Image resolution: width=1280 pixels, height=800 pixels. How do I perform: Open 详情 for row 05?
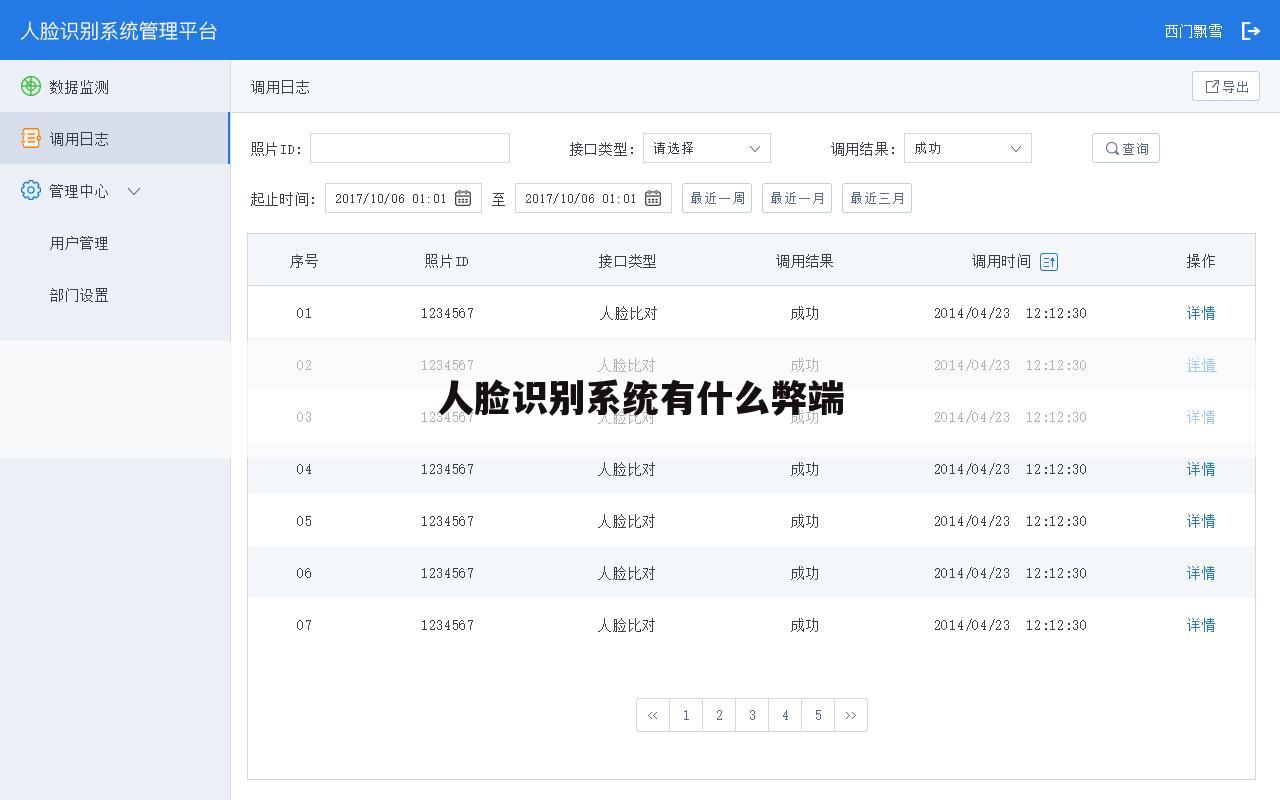(1201, 521)
